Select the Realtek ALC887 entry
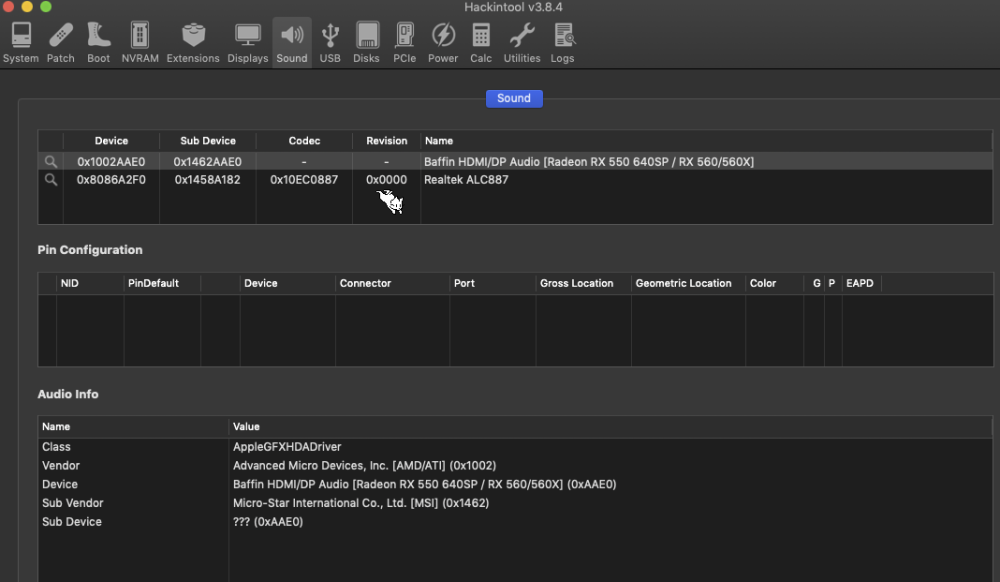This screenshot has width=1000, height=582. click(x=466, y=180)
